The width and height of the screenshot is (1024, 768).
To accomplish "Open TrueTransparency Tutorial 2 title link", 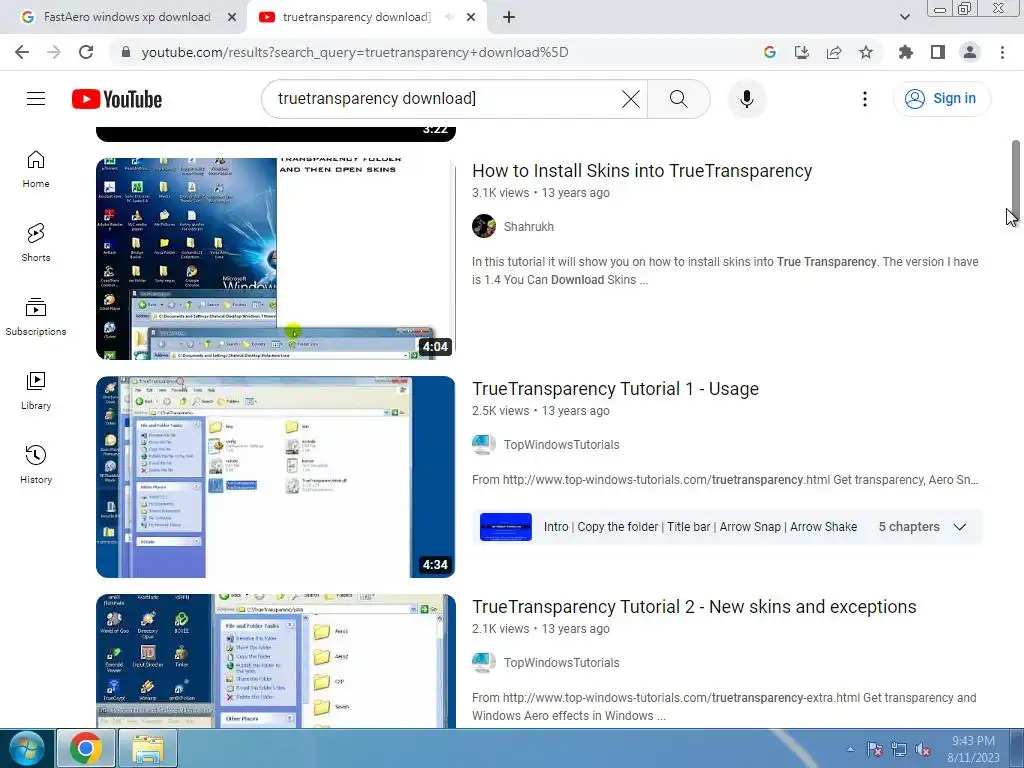I will click(x=694, y=607).
